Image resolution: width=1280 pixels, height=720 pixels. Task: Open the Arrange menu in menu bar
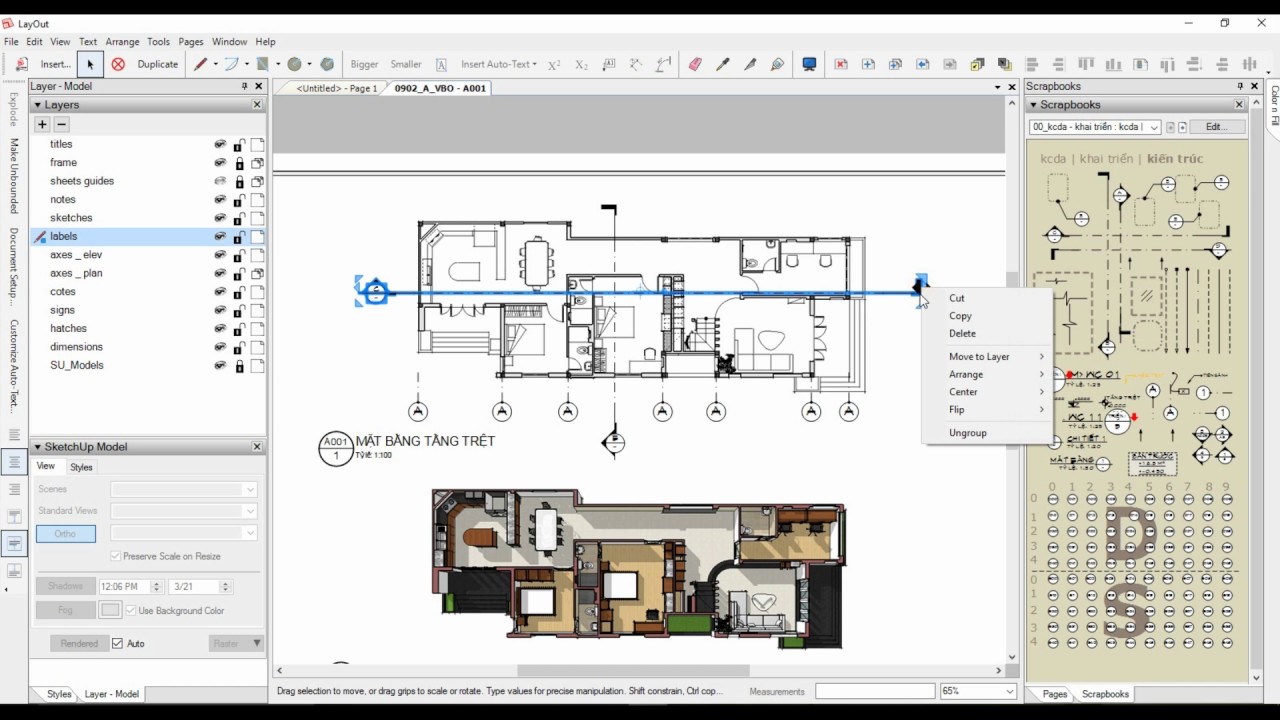point(122,42)
